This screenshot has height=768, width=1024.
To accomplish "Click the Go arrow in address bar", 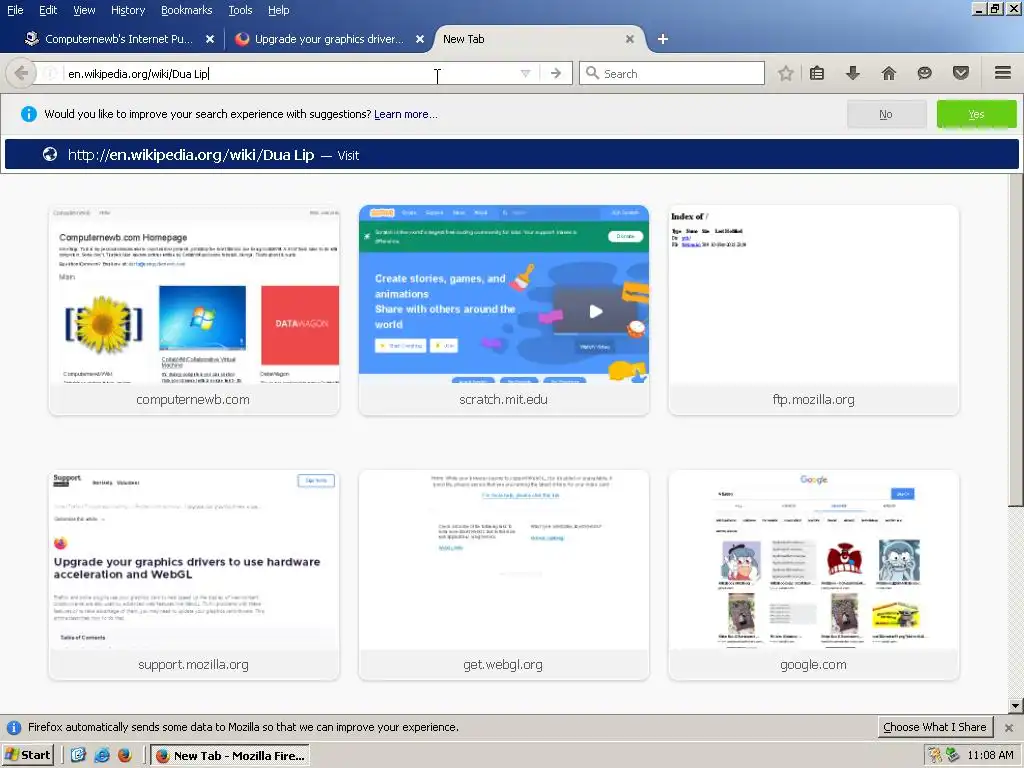I will [x=556, y=73].
